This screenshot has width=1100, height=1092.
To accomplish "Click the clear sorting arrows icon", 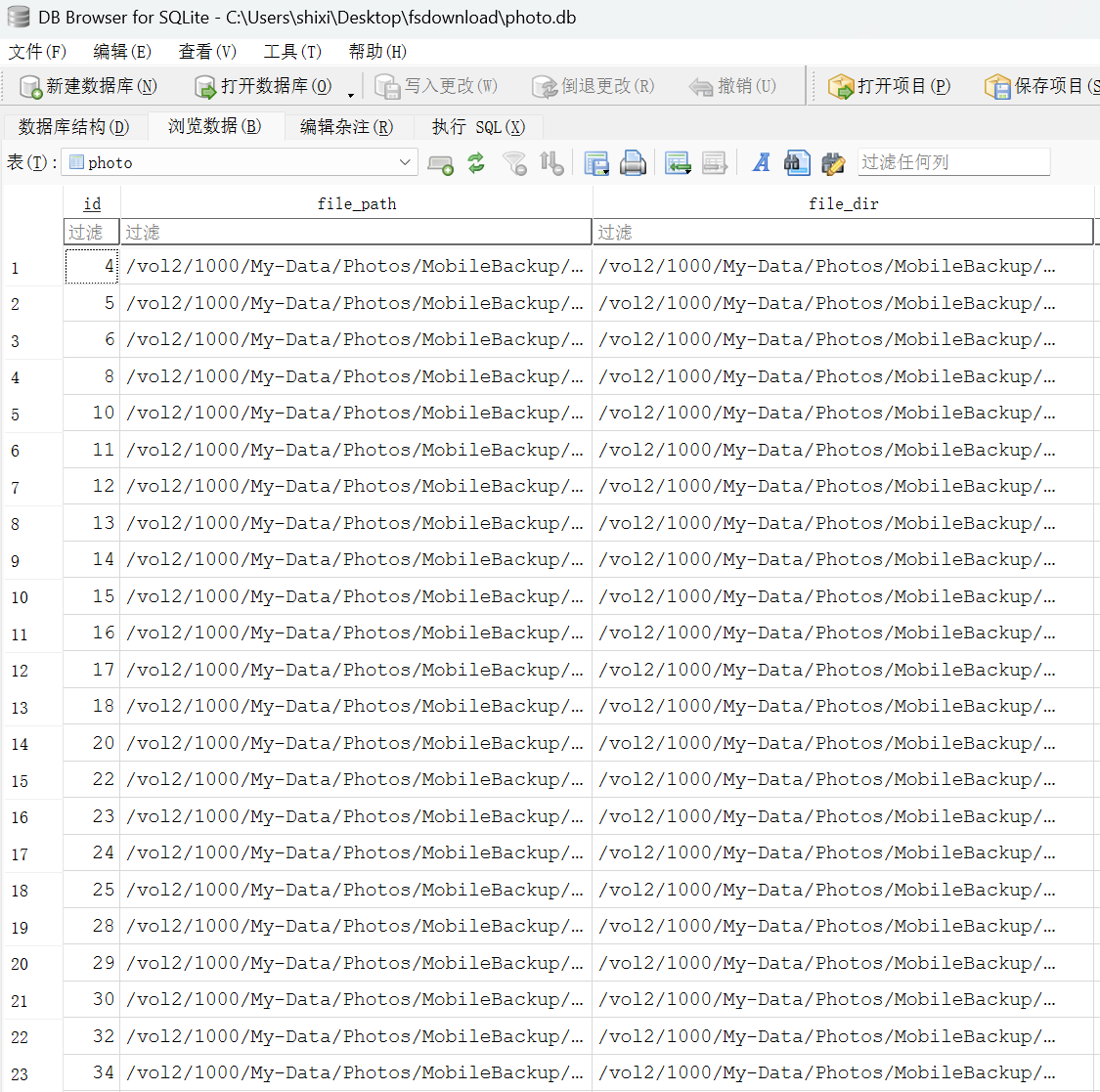I will [551, 163].
